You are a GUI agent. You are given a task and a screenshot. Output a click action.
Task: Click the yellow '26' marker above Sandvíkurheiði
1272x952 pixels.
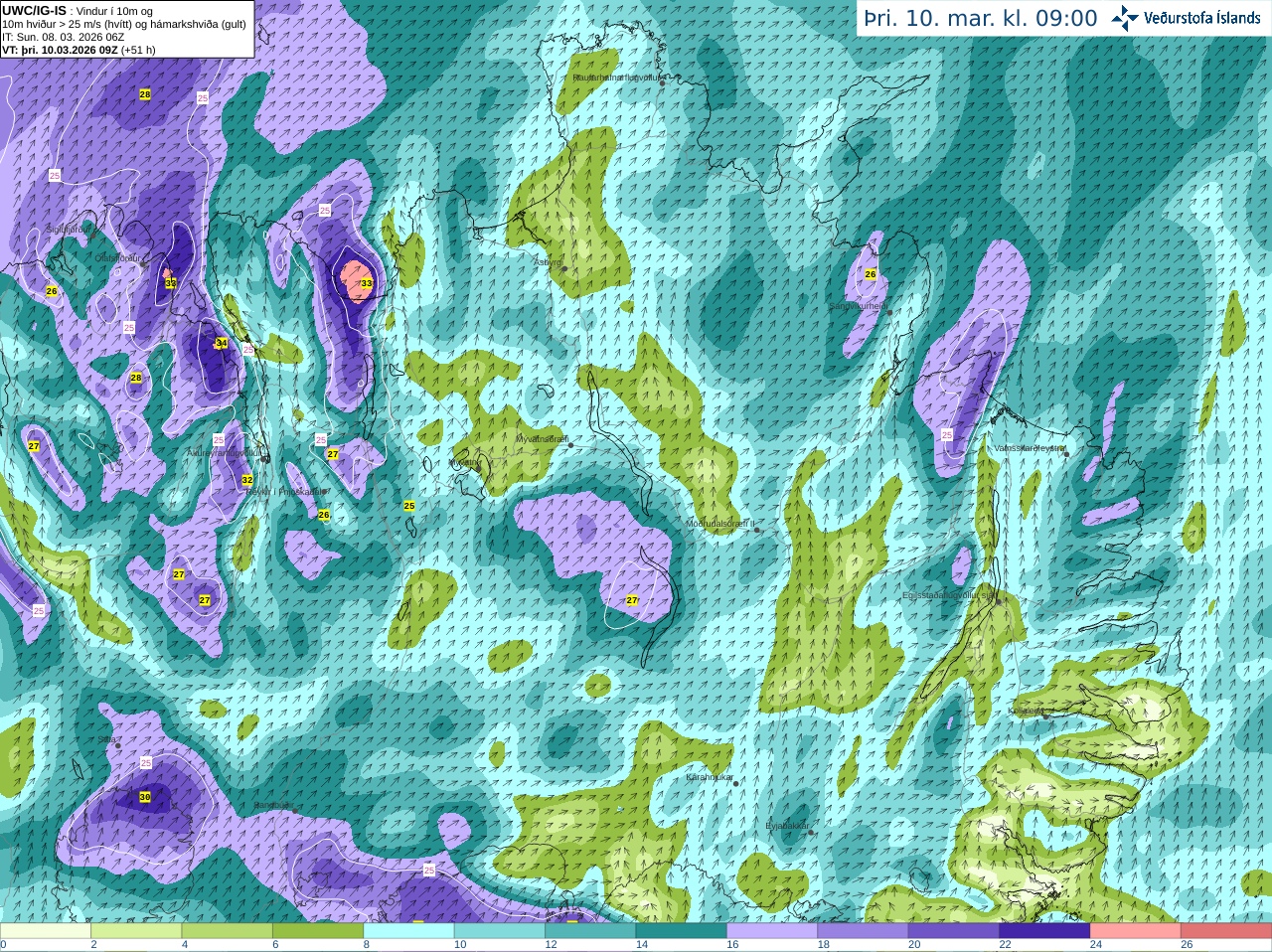click(871, 274)
